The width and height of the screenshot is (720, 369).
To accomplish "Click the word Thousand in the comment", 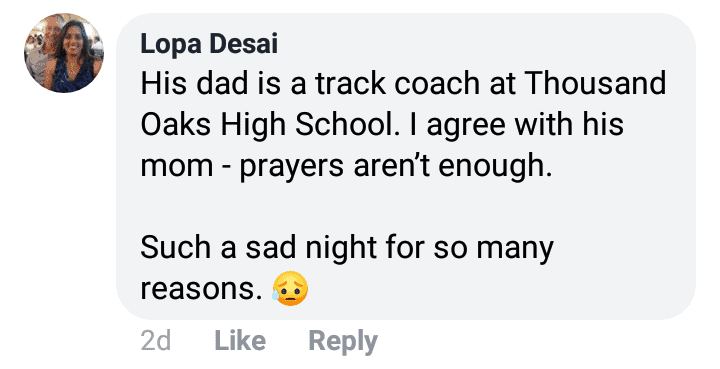I will coord(595,83).
